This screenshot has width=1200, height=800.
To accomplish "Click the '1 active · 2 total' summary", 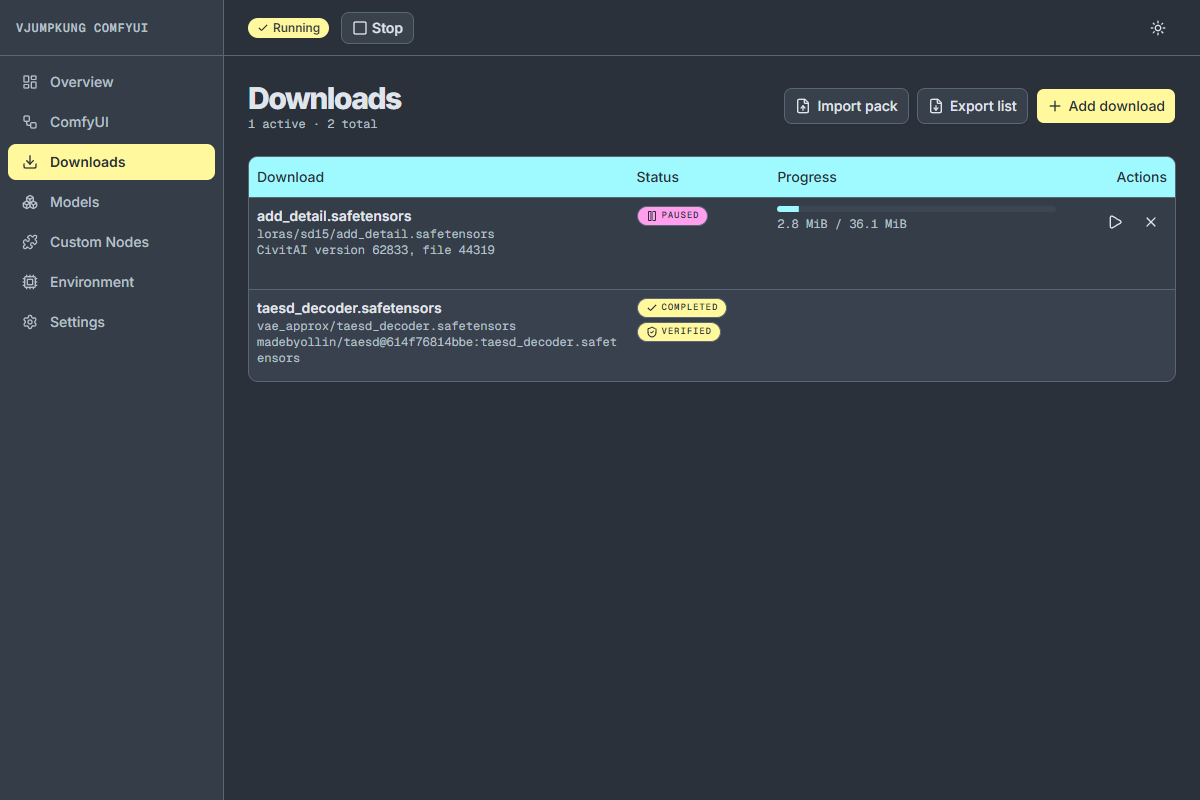I will [313, 124].
